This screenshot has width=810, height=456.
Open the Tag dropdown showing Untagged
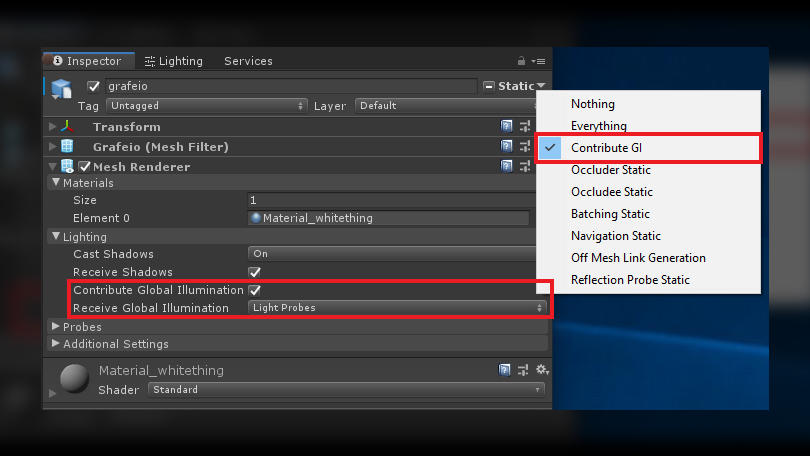pos(207,105)
